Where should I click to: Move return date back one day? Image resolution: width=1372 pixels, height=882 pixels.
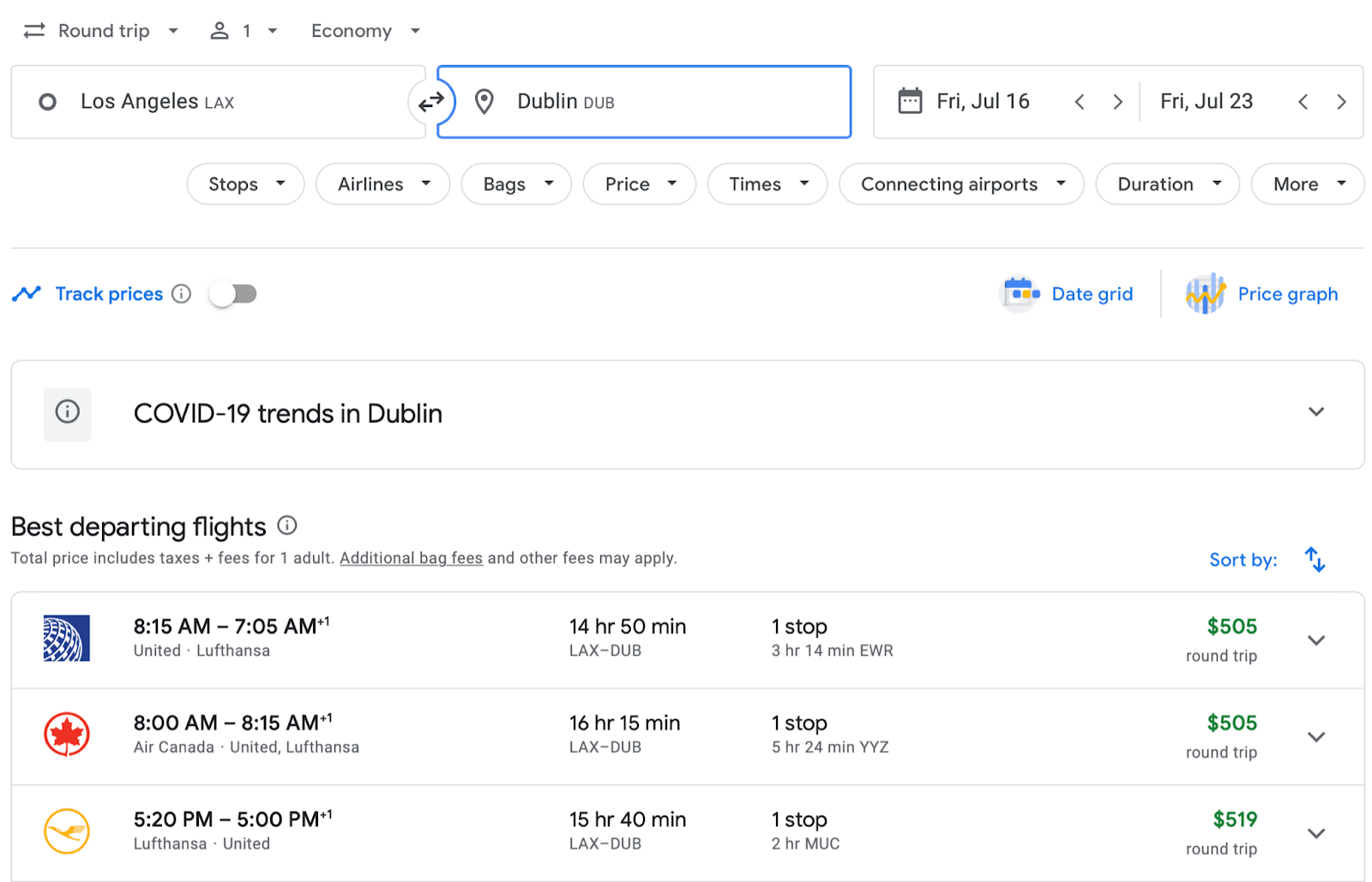[x=1303, y=102]
